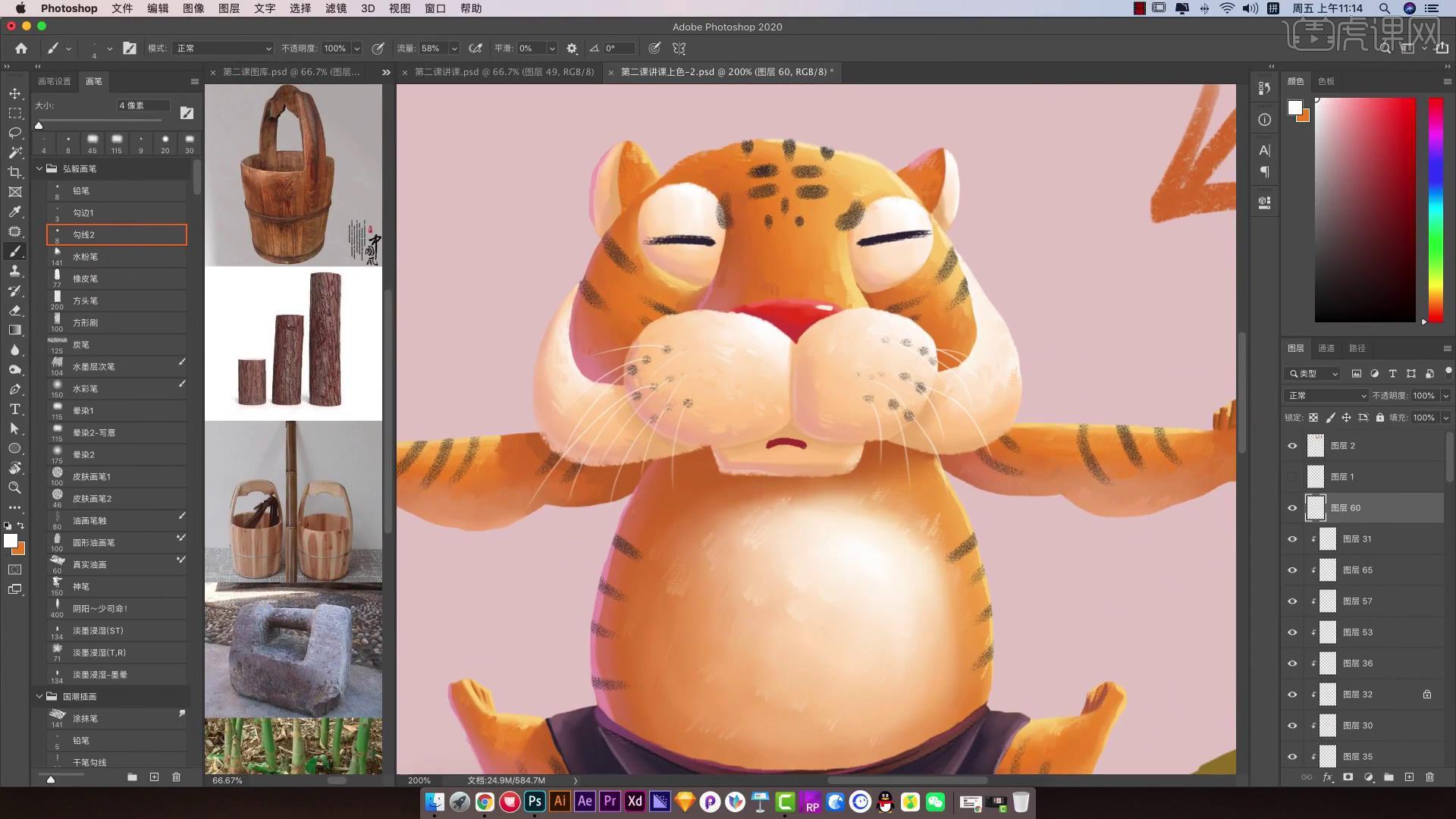Screen dimensions: 1456x819
Task: Hide layer 图层 65
Action: point(1292,570)
